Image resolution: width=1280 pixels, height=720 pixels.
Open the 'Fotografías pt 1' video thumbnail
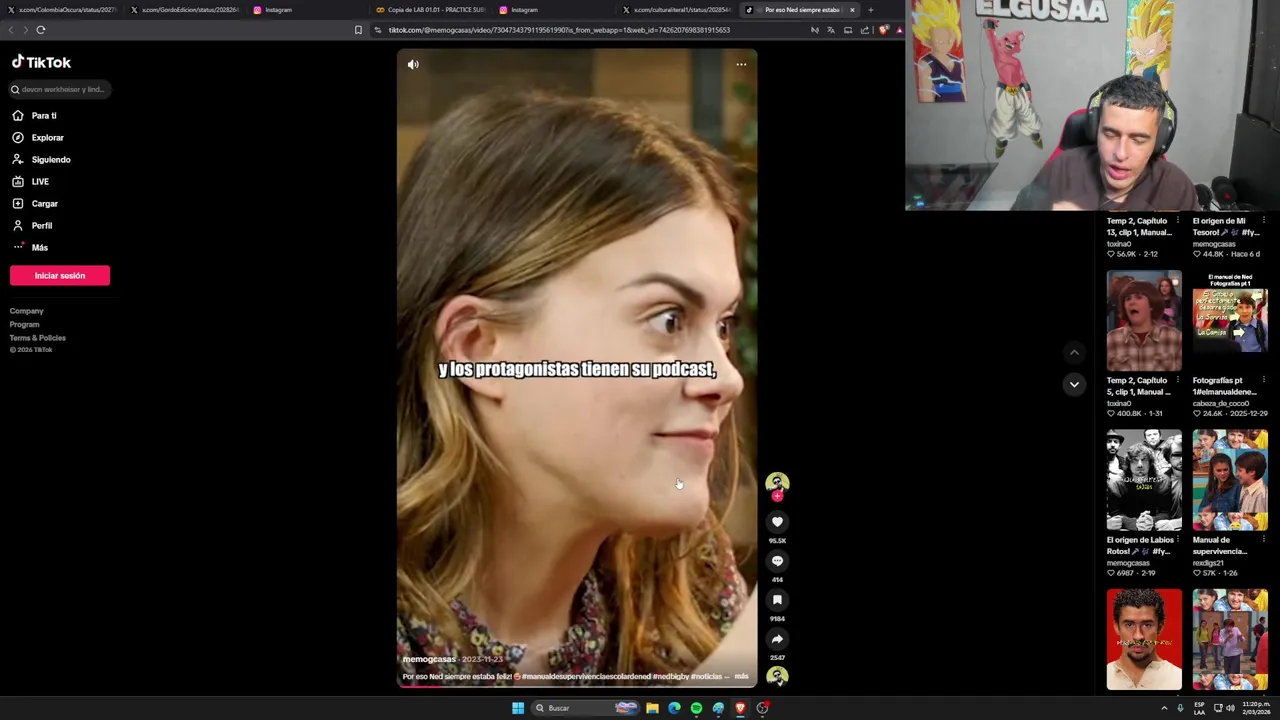1230,321
